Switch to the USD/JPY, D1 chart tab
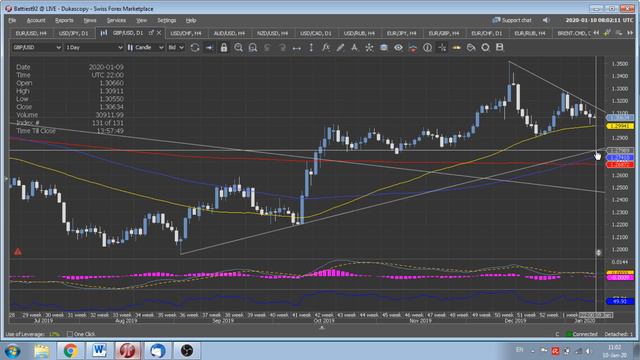The height and width of the screenshot is (360, 640). coord(73,33)
